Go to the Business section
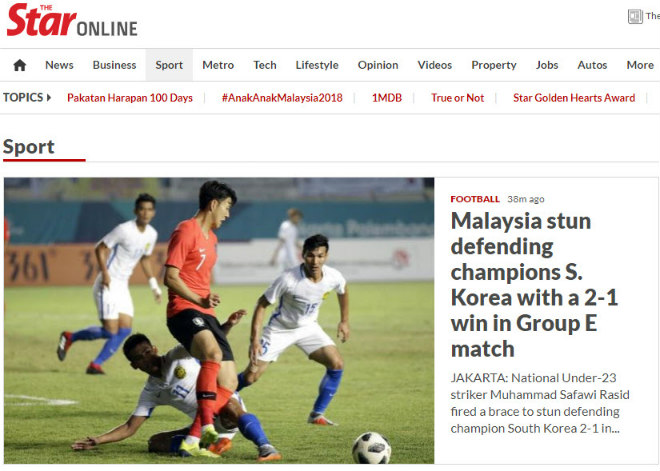The width and height of the screenshot is (660, 471). point(114,65)
